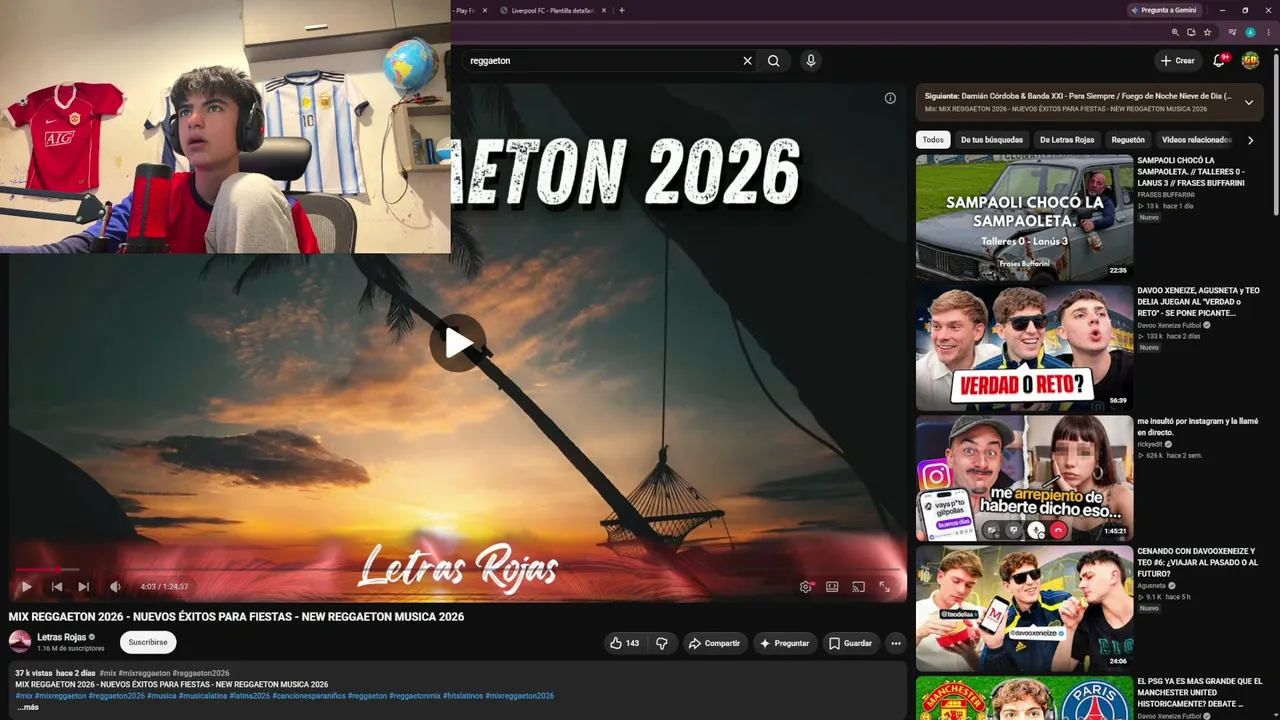Go to the previous video in the player
The width and height of the screenshot is (1280, 720).
click(57, 587)
